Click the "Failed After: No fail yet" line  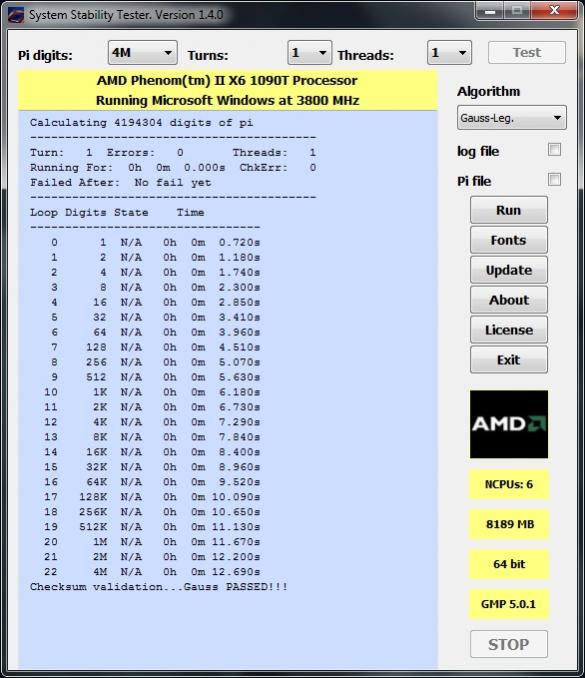(x=121, y=182)
